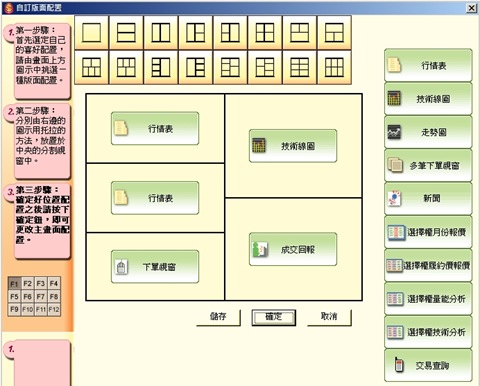
Task: Confirm with the 確定 button
Action: (x=274, y=317)
